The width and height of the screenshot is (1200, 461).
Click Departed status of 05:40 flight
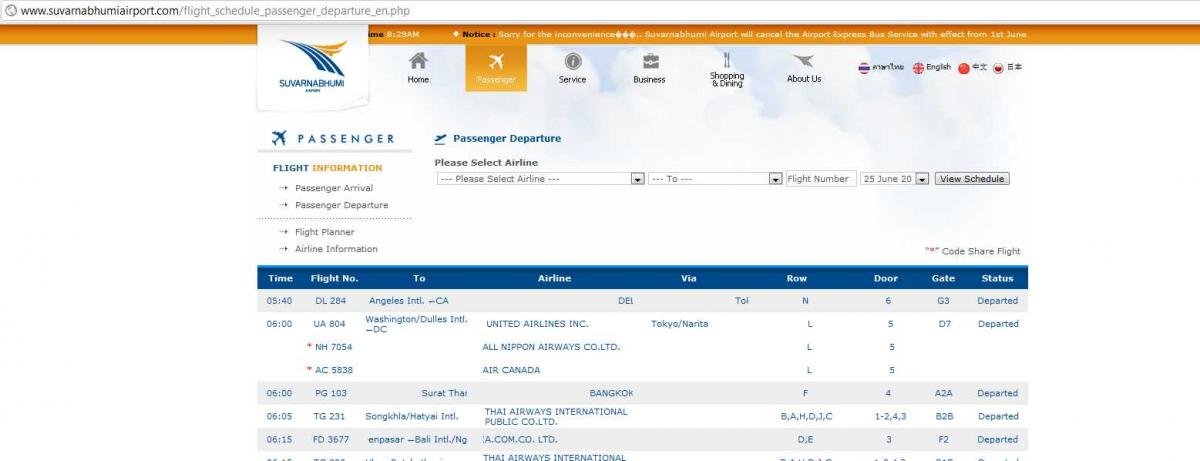coord(998,301)
